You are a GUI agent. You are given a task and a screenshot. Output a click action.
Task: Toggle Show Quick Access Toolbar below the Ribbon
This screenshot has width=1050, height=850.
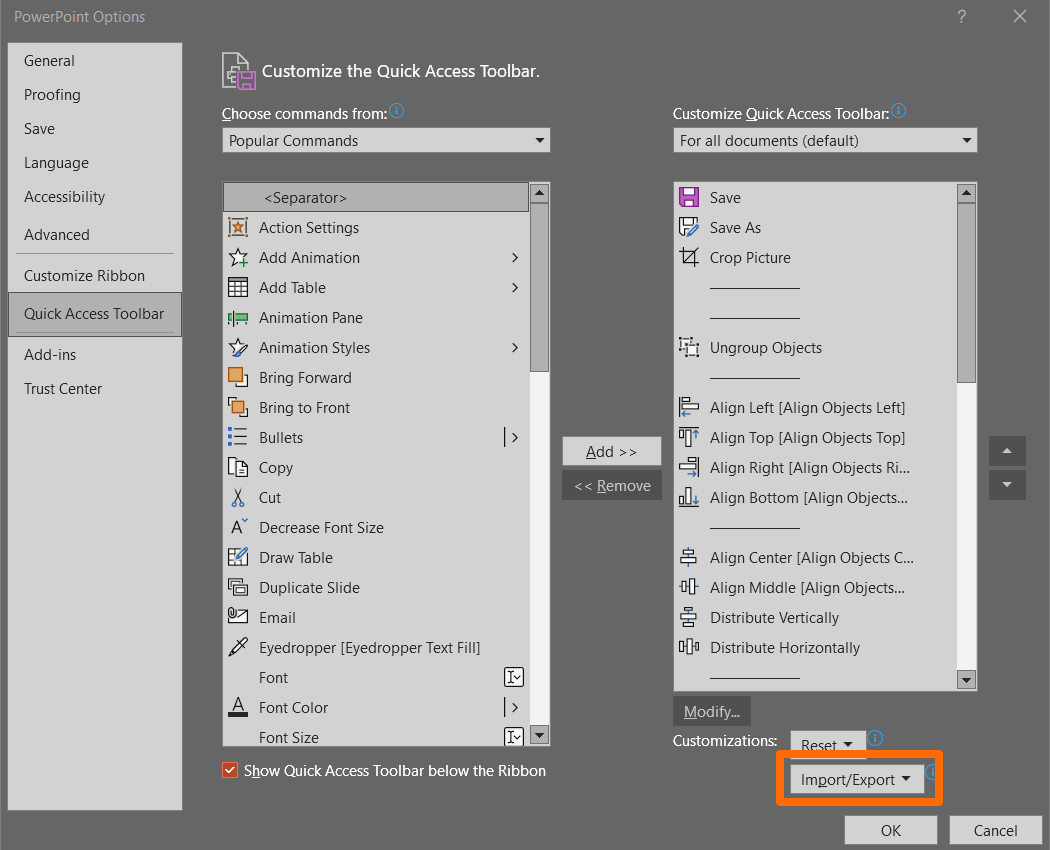230,770
